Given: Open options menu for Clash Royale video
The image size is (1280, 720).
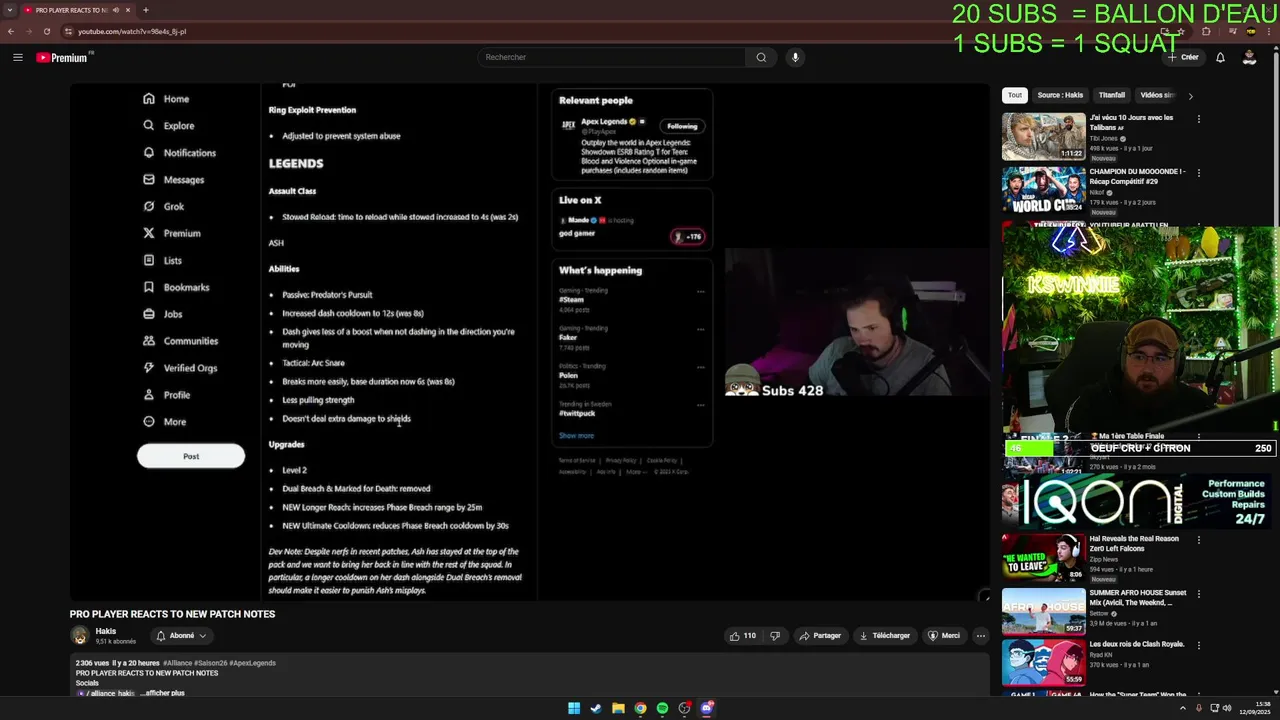Looking at the screenshot, I should [x=1199, y=646].
